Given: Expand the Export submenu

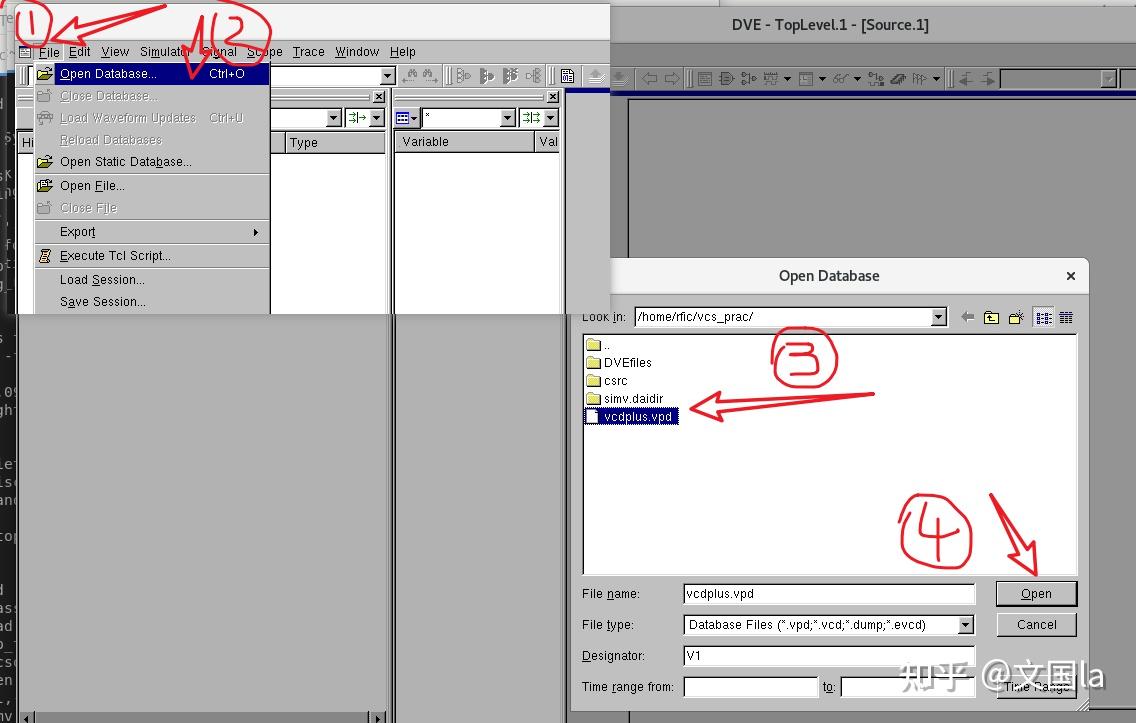Looking at the screenshot, I should coord(152,232).
